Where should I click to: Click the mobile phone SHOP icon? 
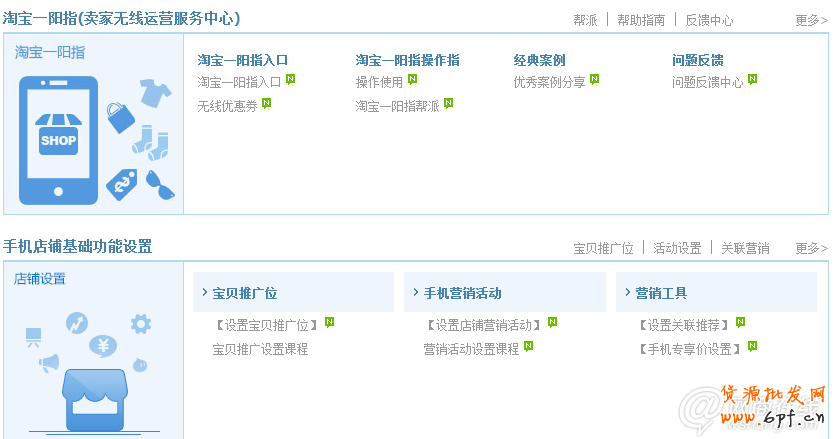click(59, 140)
